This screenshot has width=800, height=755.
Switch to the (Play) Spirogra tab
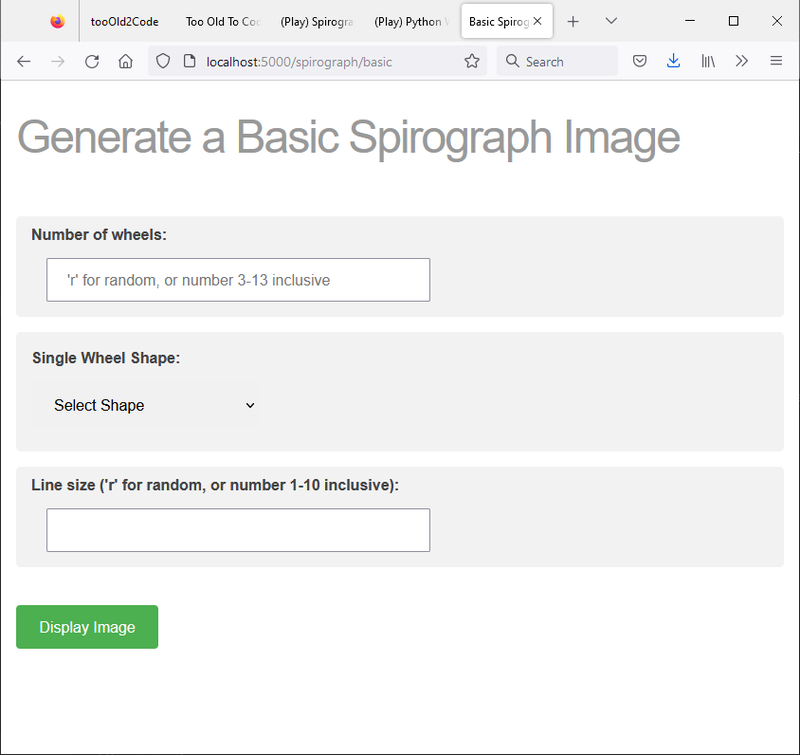tap(316, 22)
